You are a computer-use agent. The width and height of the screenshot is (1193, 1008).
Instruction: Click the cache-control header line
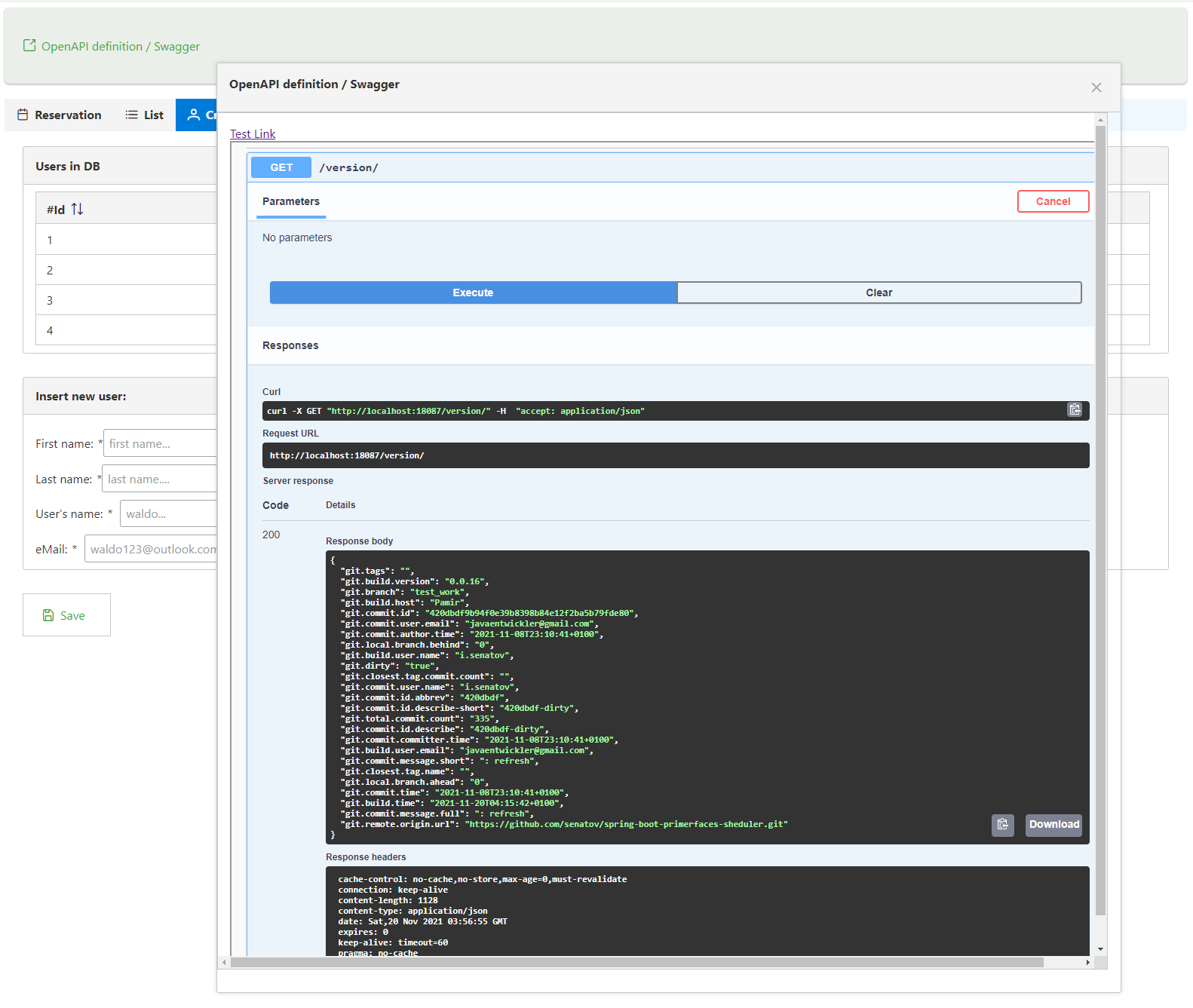click(483, 879)
